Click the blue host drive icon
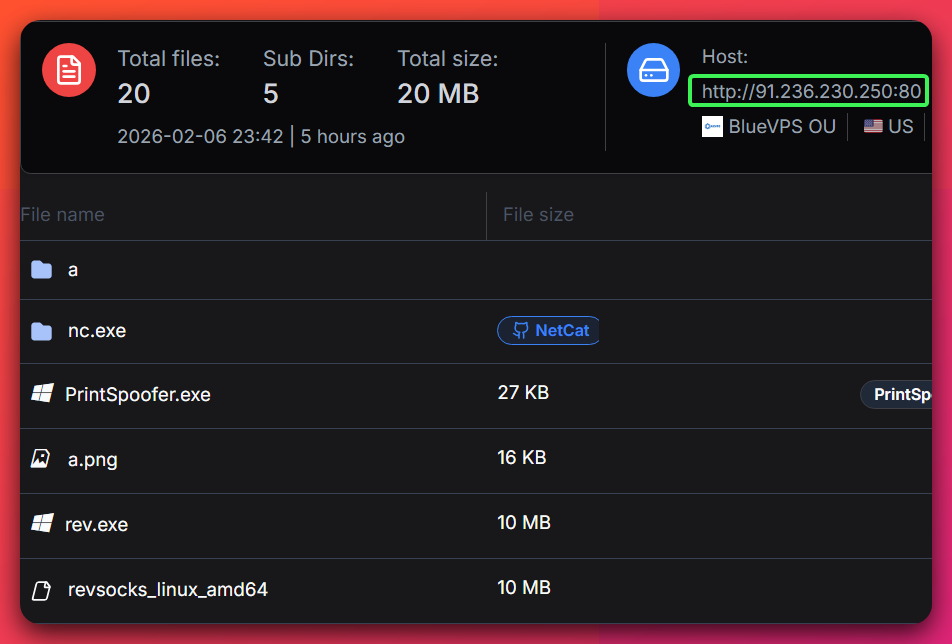Image resolution: width=952 pixels, height=644 pixels. (x=653, y=71)
